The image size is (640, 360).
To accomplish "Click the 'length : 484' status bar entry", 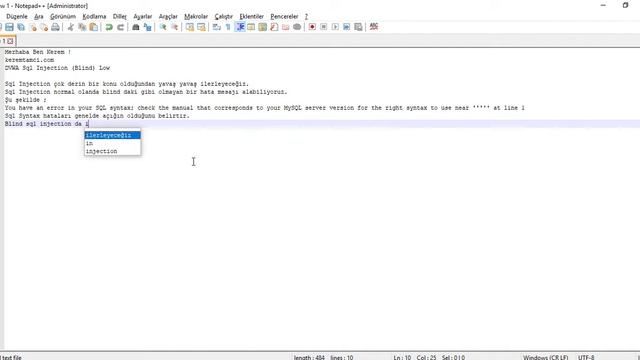I will pos(309,357).
